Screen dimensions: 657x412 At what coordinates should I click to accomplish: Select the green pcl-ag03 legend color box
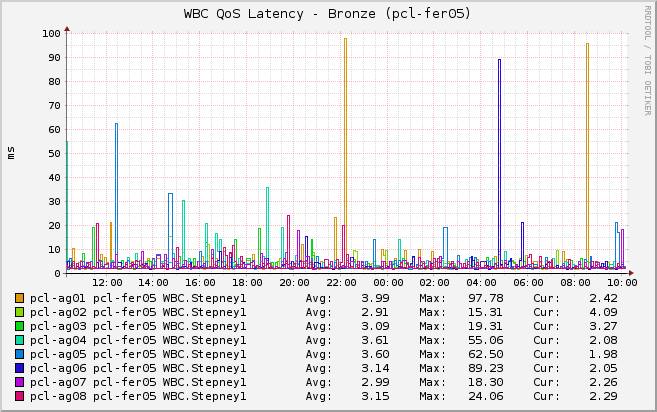click(x=19, y=326)
